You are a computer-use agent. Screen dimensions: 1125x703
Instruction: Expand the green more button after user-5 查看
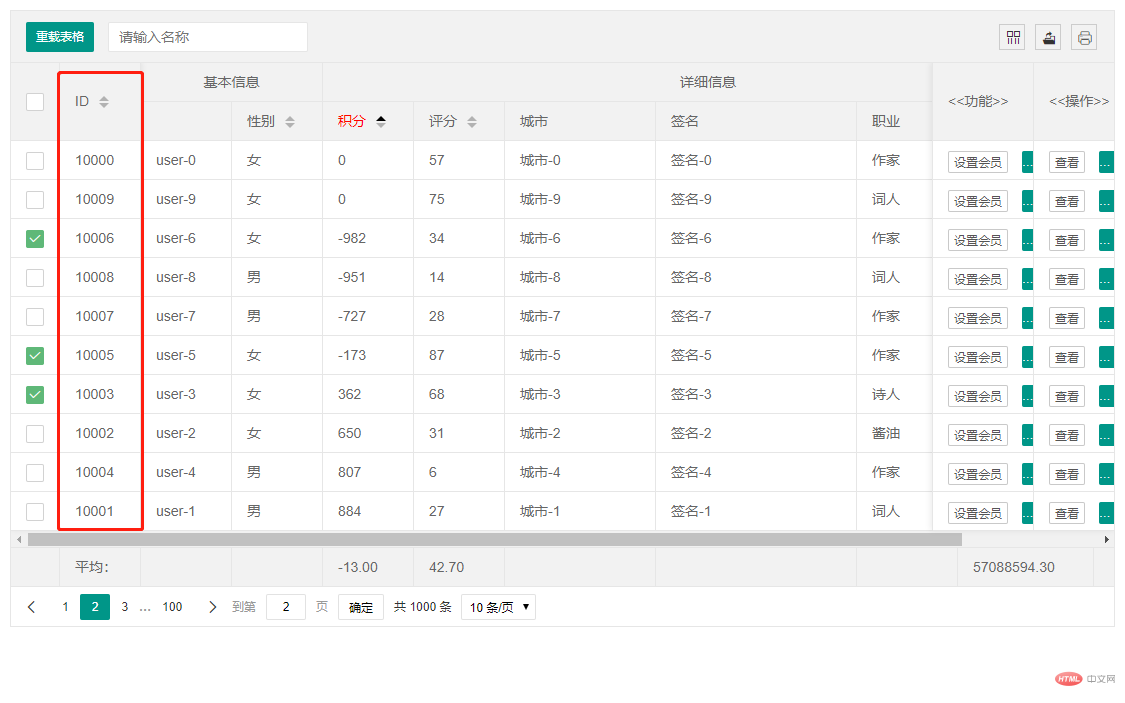(1106, 357)
